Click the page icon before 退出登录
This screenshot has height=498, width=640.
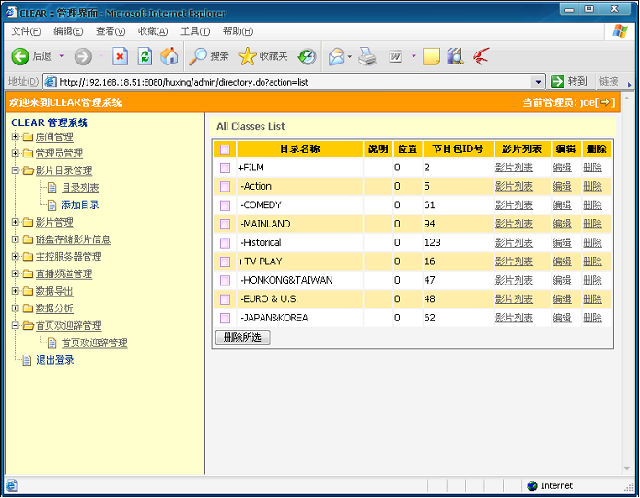(27, 360)
